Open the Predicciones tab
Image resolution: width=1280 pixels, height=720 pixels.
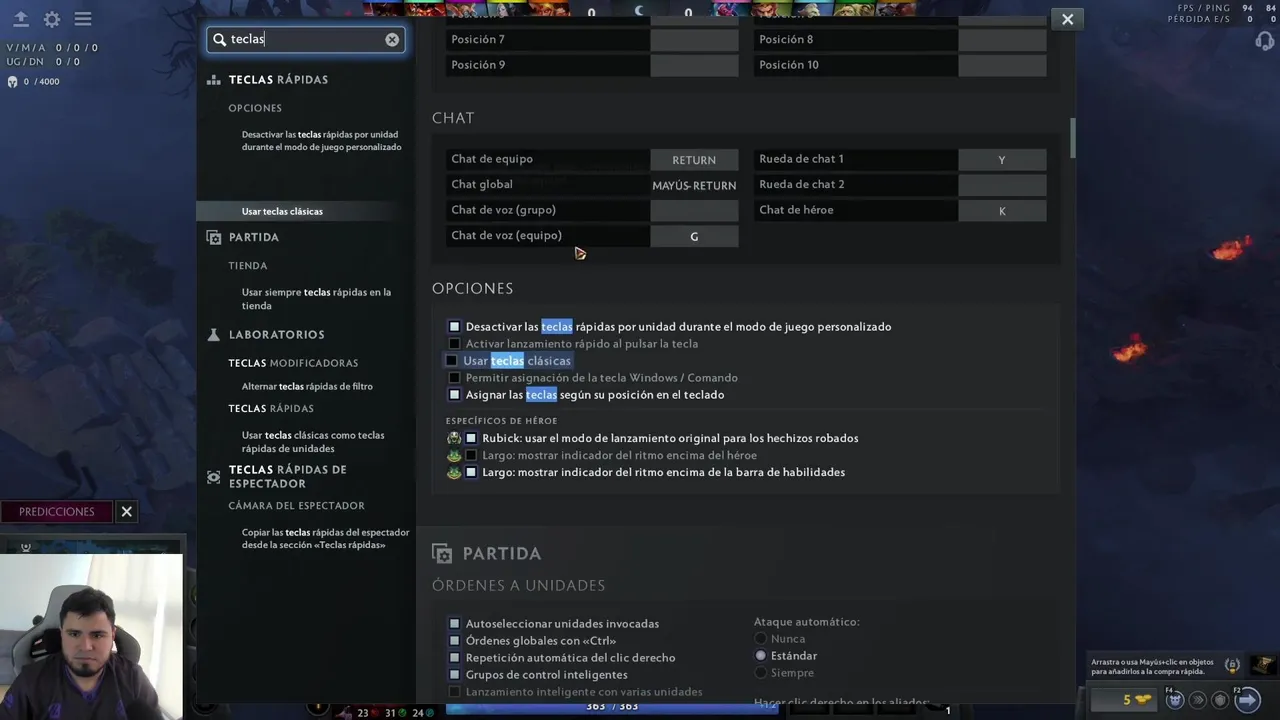[x=57, y=511]
